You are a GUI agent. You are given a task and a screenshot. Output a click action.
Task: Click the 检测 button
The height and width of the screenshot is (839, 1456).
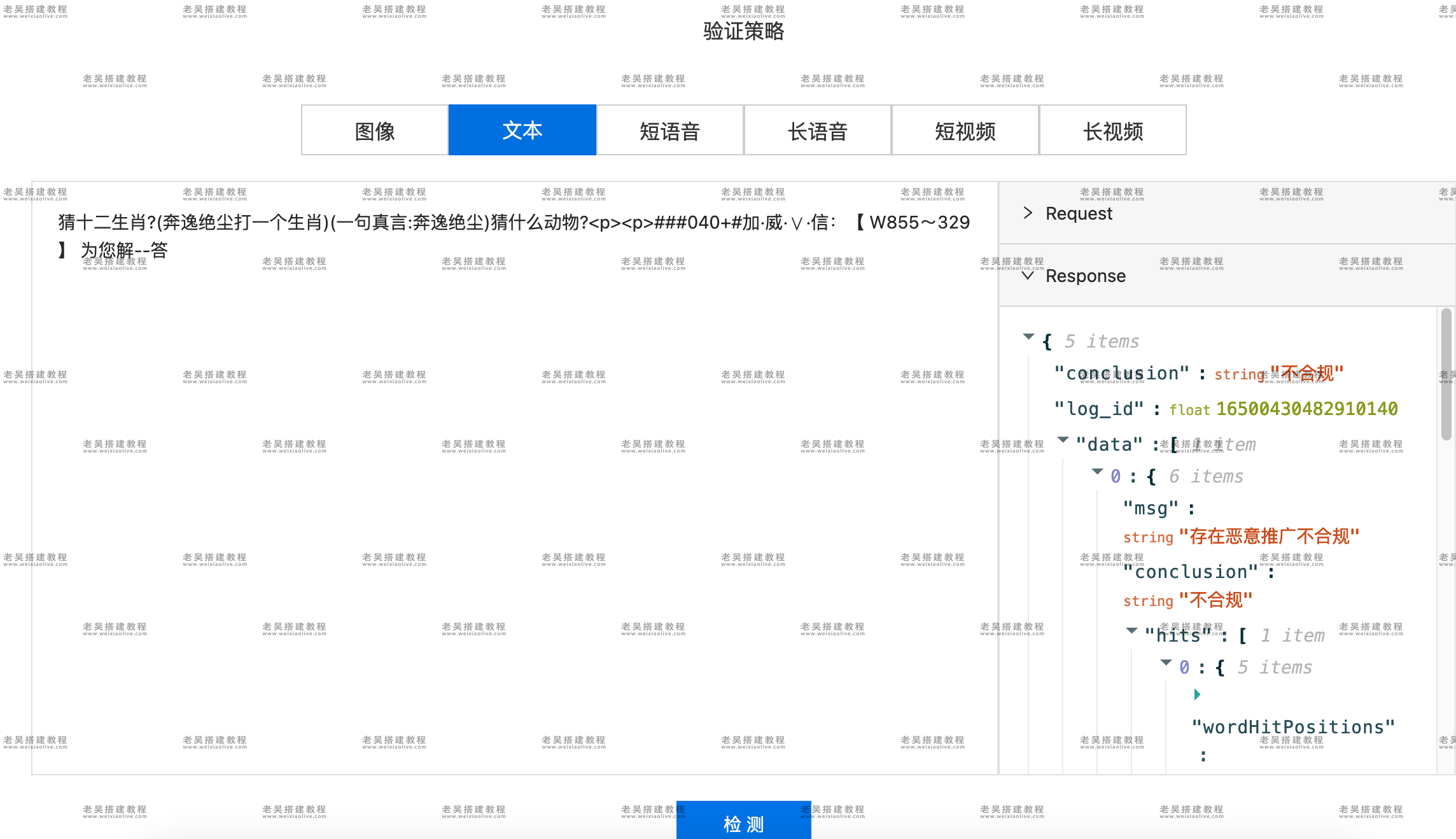pyautogui.click(x=743, y=821)
